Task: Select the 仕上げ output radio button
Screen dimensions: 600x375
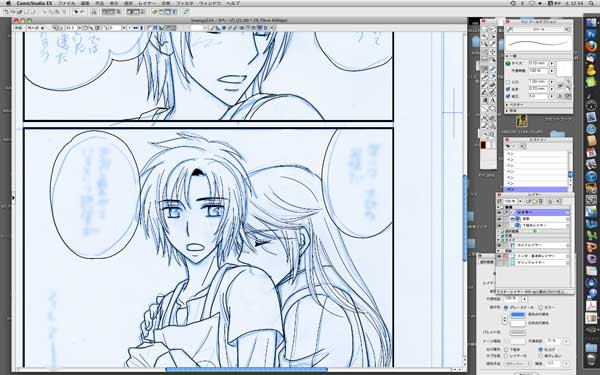Action: click(x=540, y=349)
